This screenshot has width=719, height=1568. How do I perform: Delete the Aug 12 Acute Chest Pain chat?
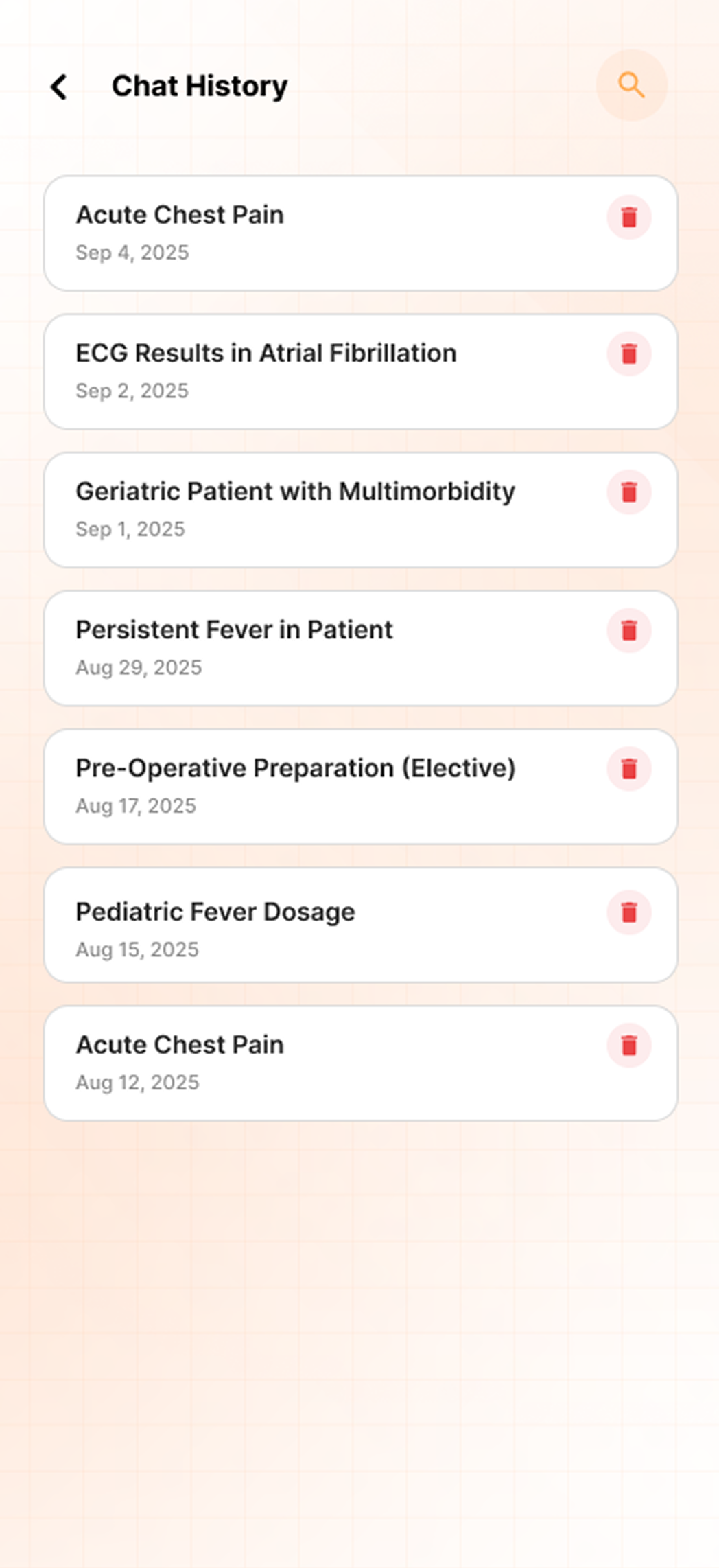click(628, 1046)
